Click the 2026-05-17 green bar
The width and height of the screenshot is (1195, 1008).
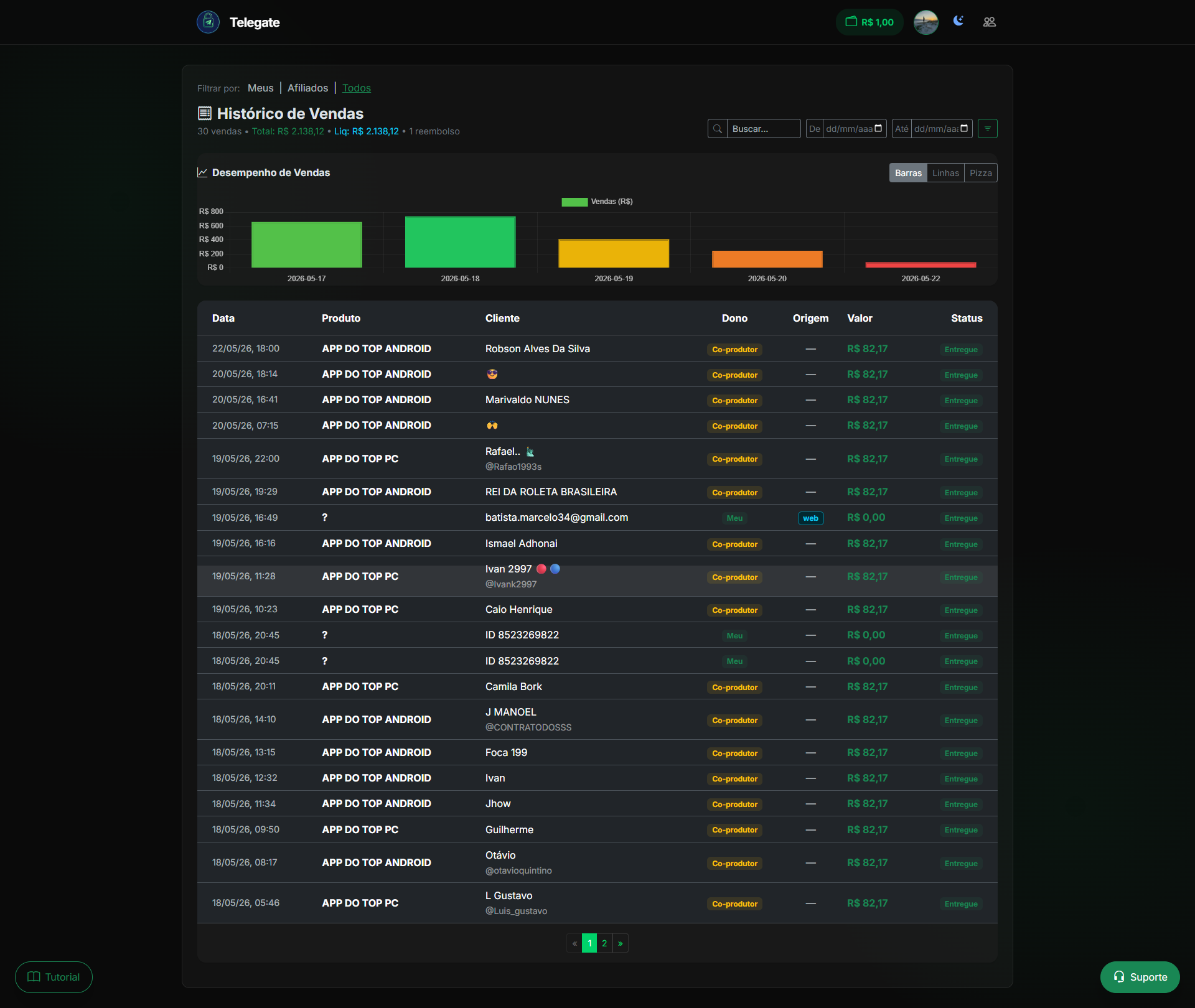[306, 245]
